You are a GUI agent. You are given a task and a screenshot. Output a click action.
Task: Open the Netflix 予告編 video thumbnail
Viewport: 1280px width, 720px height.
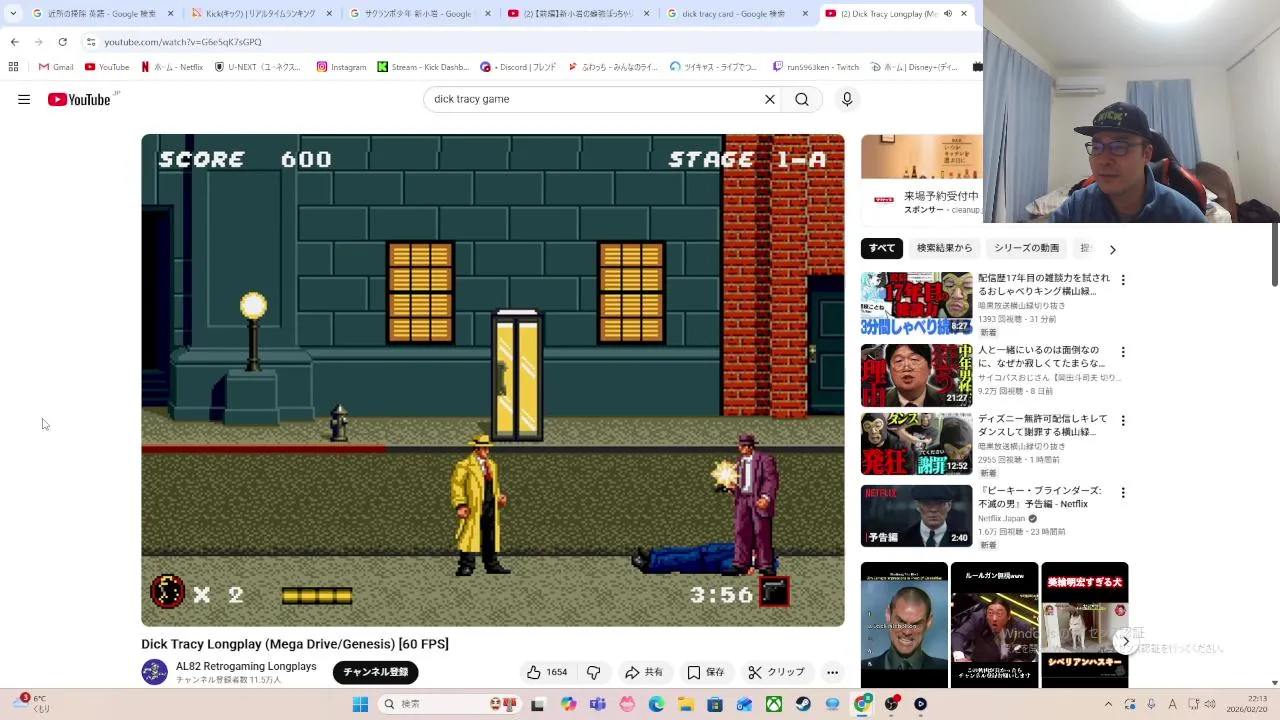pyautogui.click(x=916, y=516)
